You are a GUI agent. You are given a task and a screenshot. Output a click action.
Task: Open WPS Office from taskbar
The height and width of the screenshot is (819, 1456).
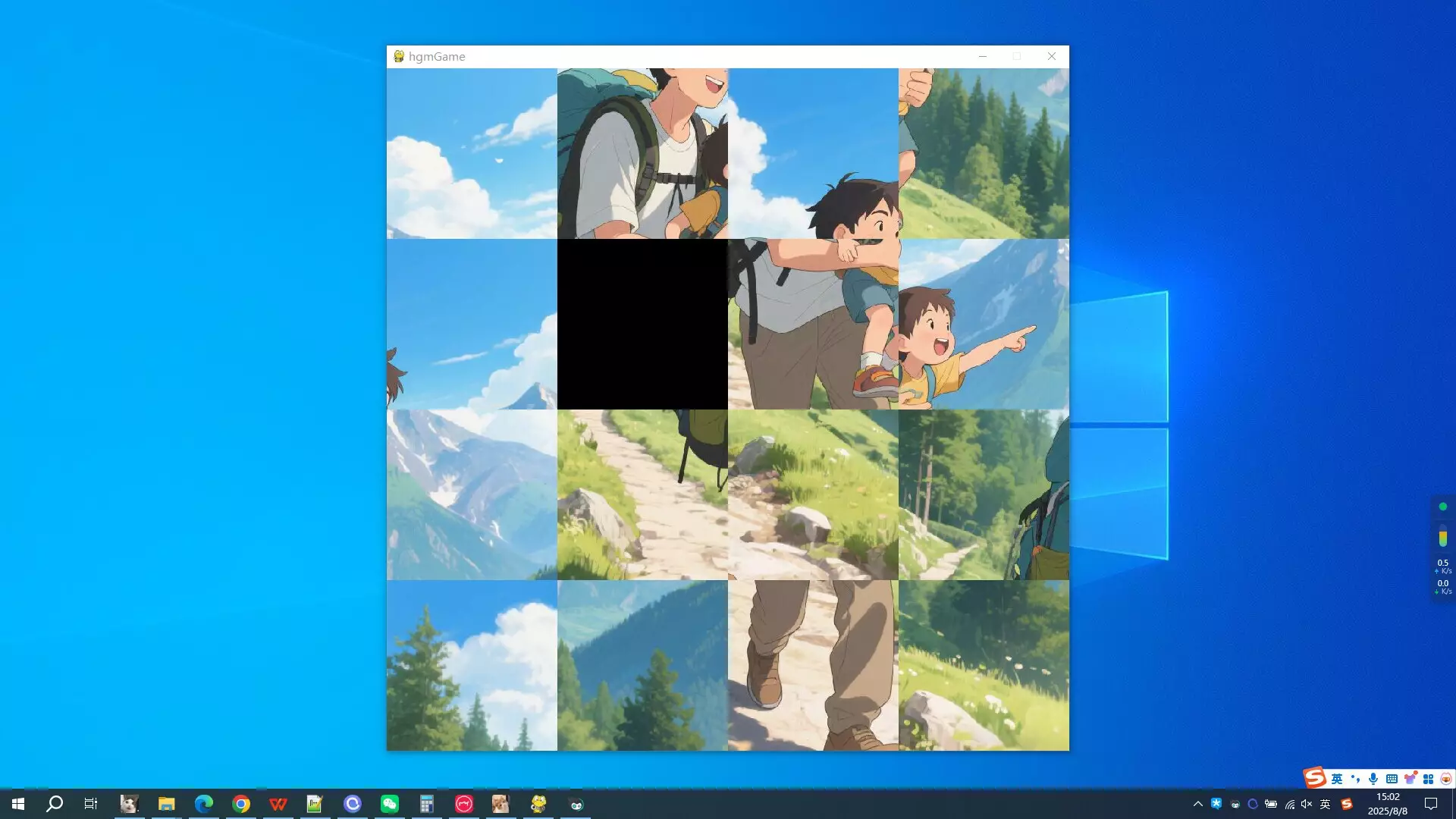point(278,804)
